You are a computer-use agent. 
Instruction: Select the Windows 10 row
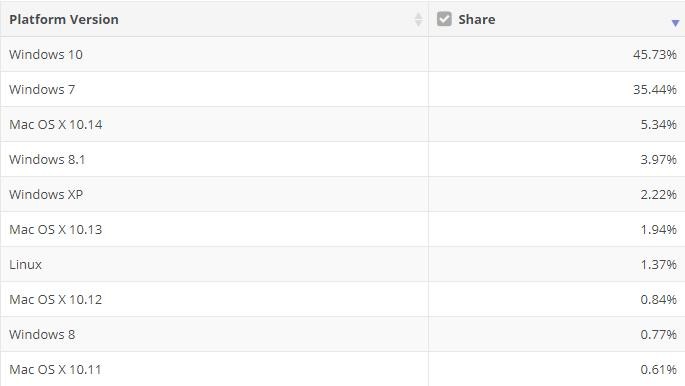pyautogui.click(x=342, y=54)
